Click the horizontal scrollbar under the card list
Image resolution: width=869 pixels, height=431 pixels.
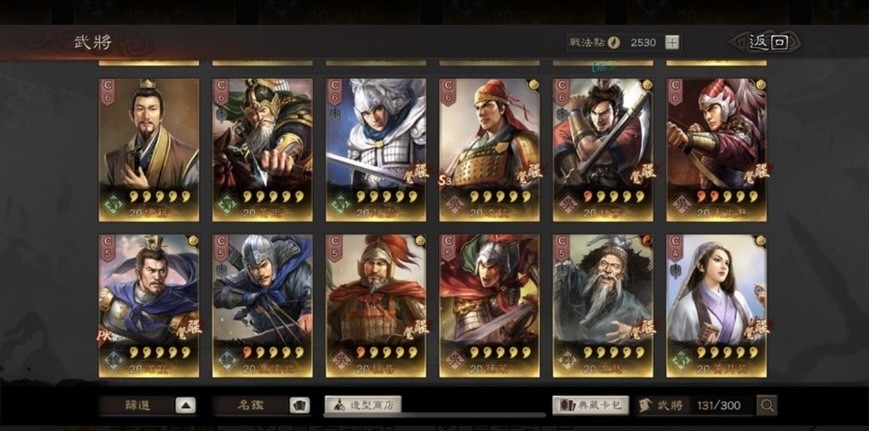(x=434, y=414)
